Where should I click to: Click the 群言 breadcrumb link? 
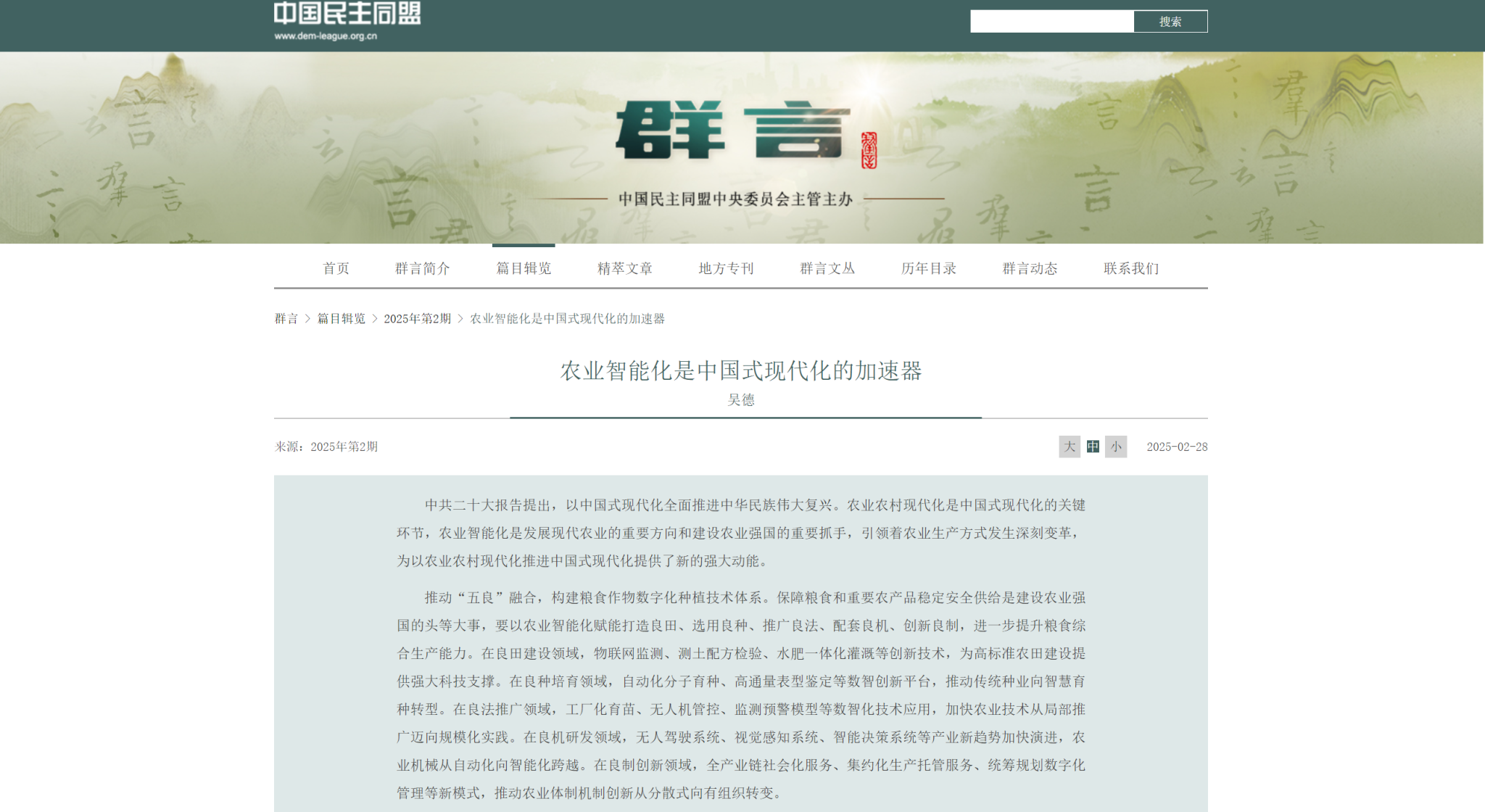(286, 319)
